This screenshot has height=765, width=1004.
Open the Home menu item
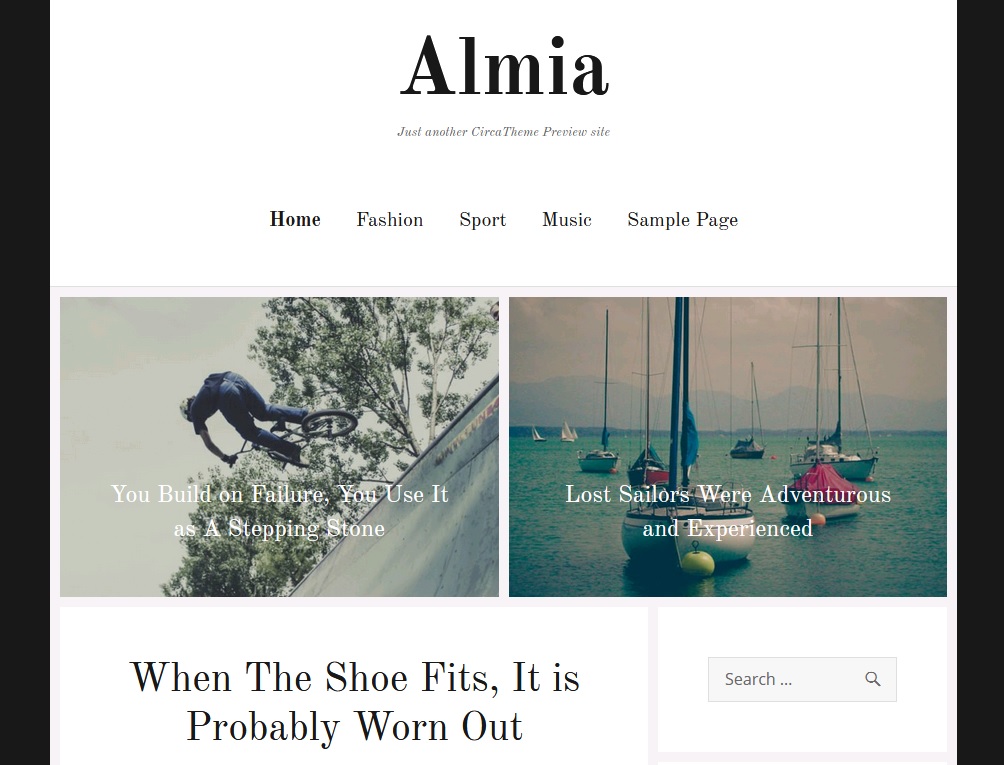click(295, 220)
